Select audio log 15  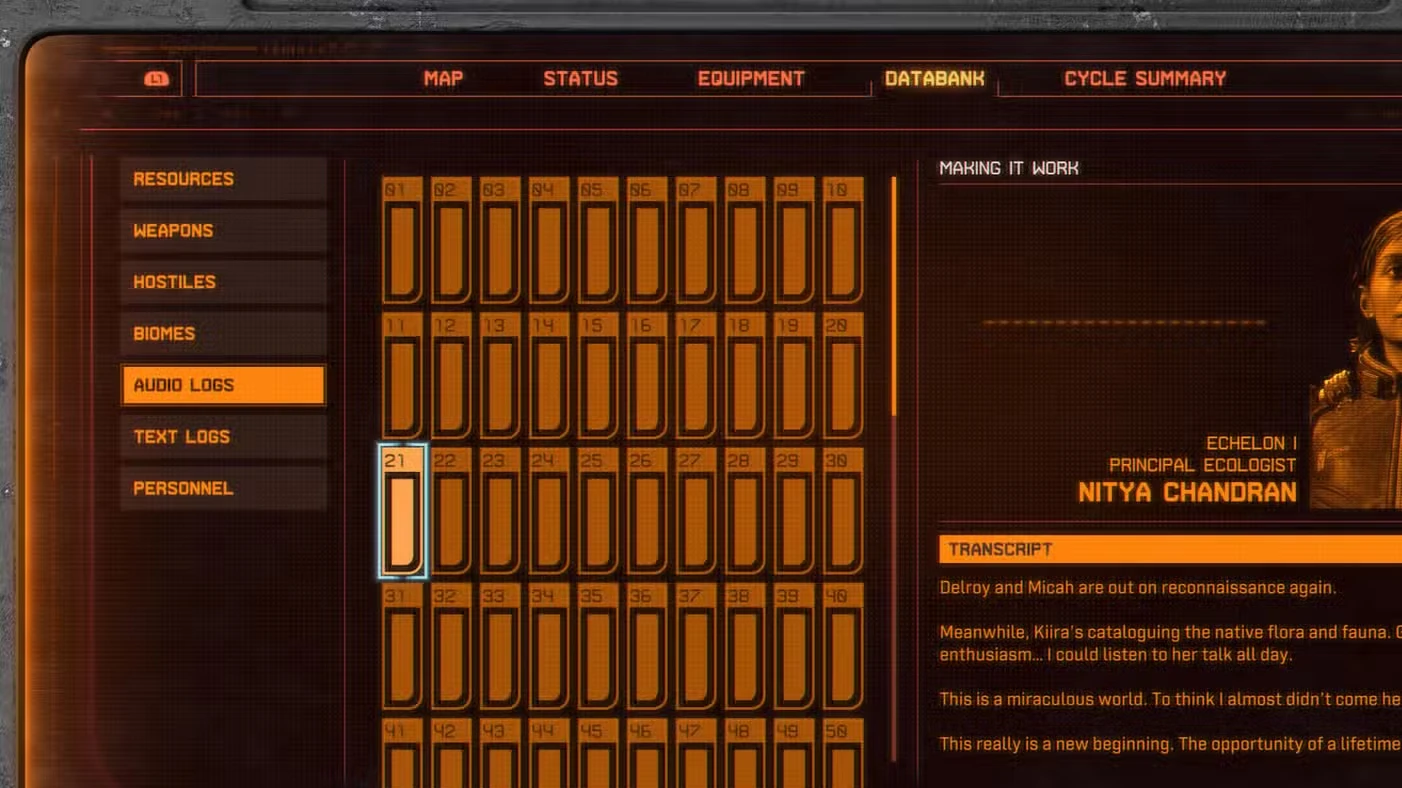pos(599,376)
